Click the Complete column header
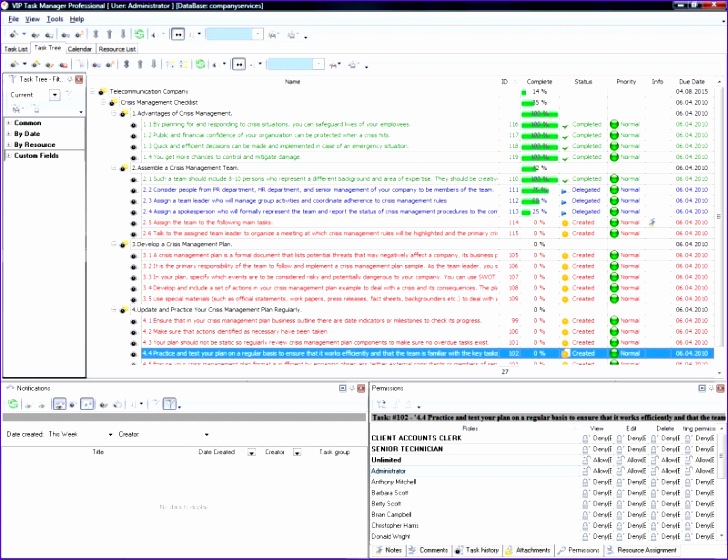 539,82
